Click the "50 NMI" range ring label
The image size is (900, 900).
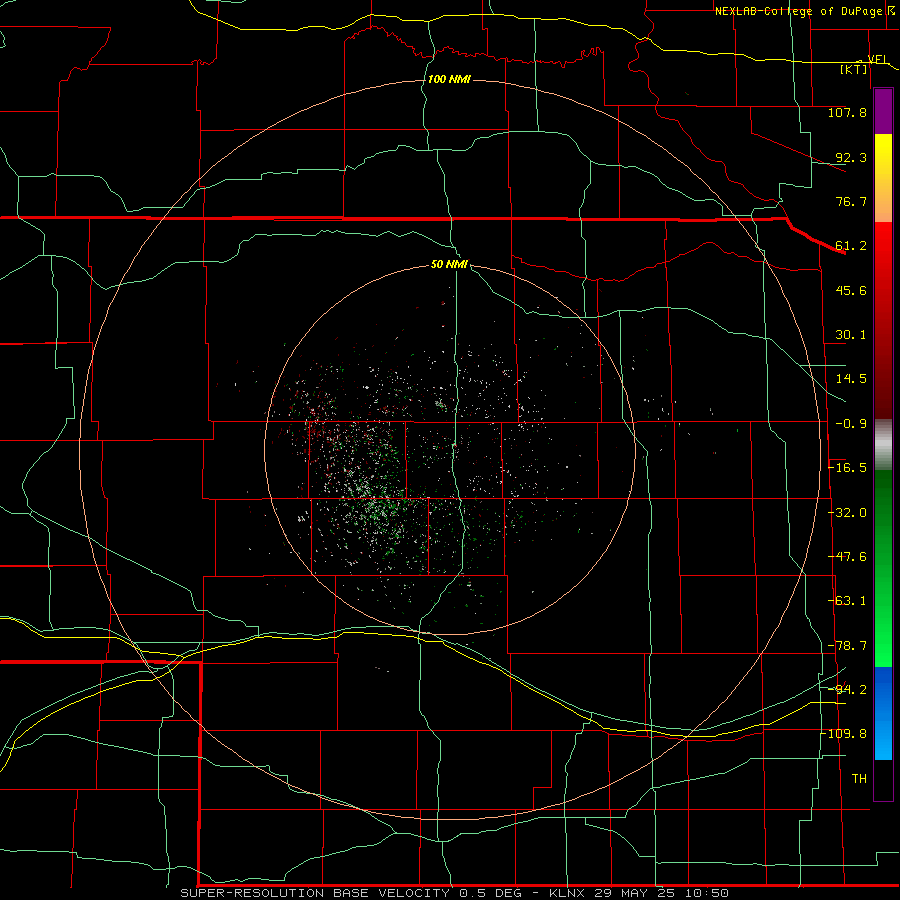[449, 265]
